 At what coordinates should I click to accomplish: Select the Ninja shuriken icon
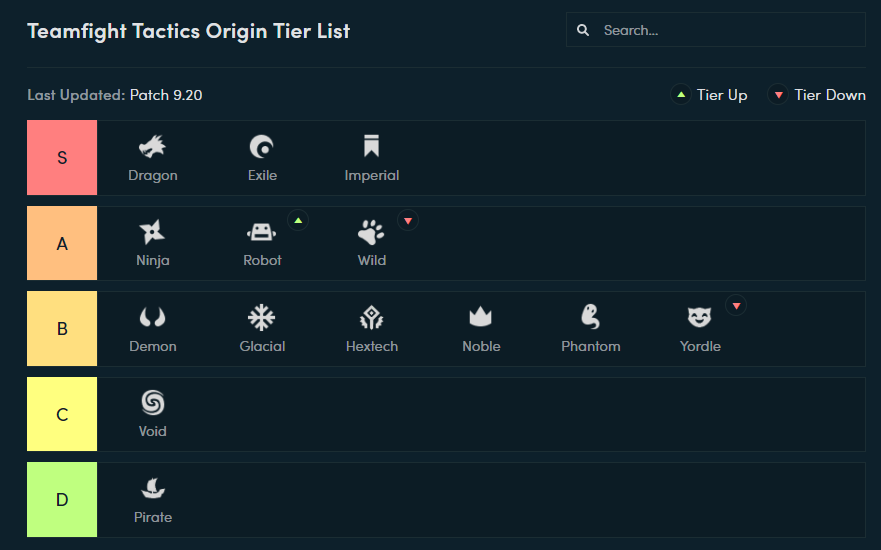(152, 232)
